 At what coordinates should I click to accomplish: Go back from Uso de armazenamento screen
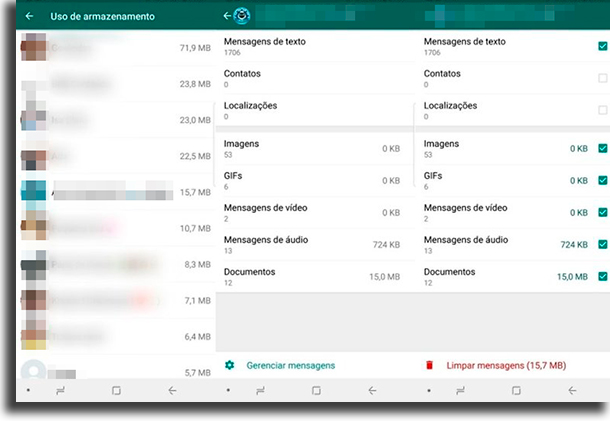[29, 16]
